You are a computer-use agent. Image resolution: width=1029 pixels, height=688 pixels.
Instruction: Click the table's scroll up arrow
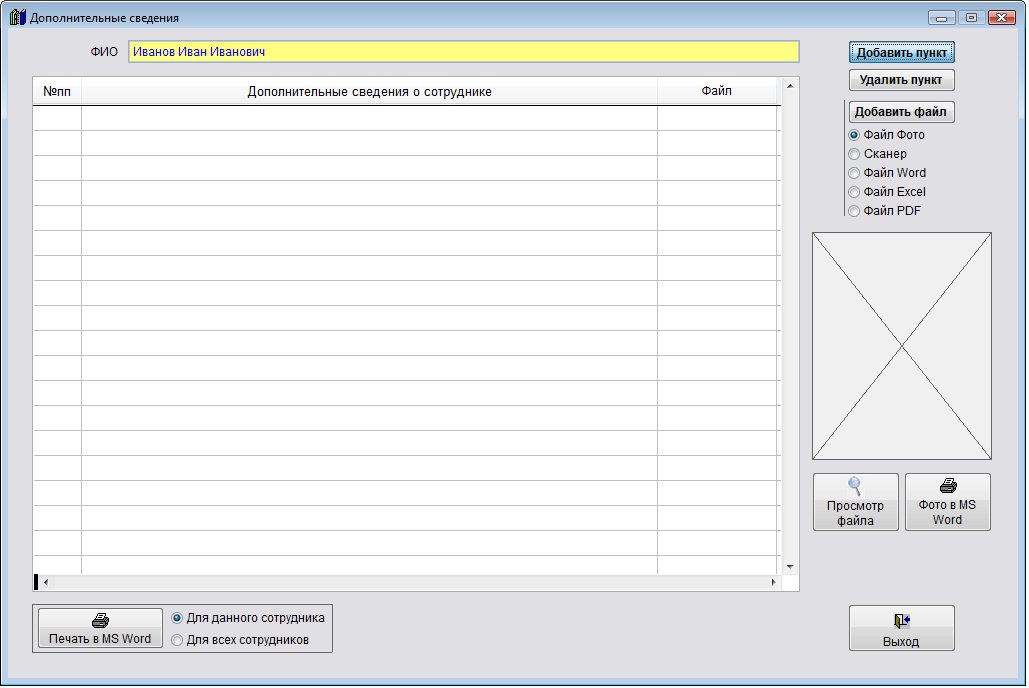tap(790, 87)
